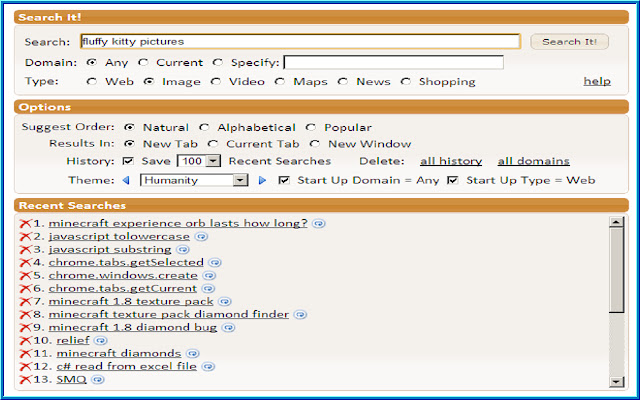The image size is (640, 400).
Task: Click the scroll down arrow in Recent Searches
Action: pyautogui.click(x=616, y=380)
